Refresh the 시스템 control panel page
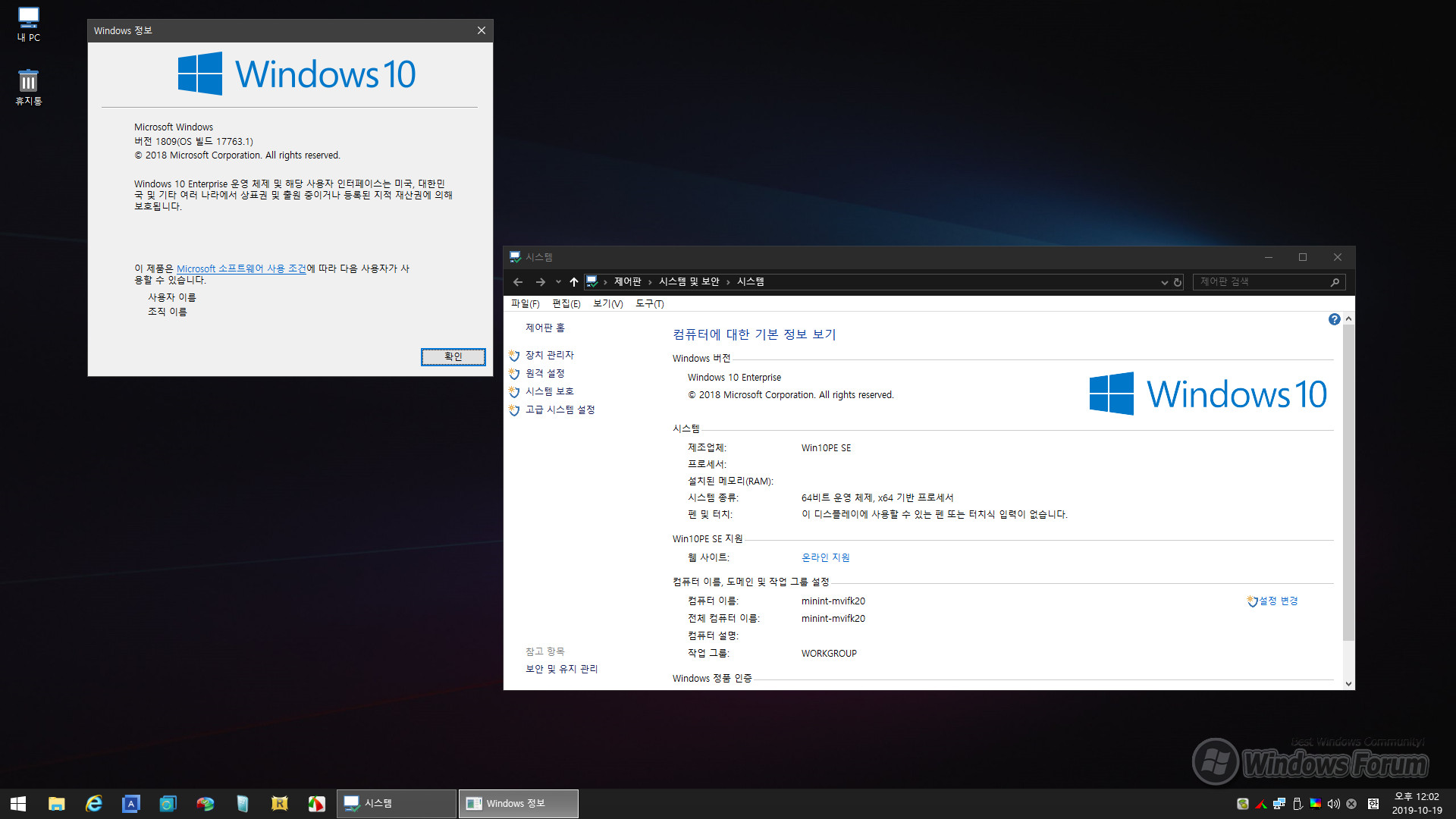The height and width of the screenshot is (819, 1456). pos(1178,282)
